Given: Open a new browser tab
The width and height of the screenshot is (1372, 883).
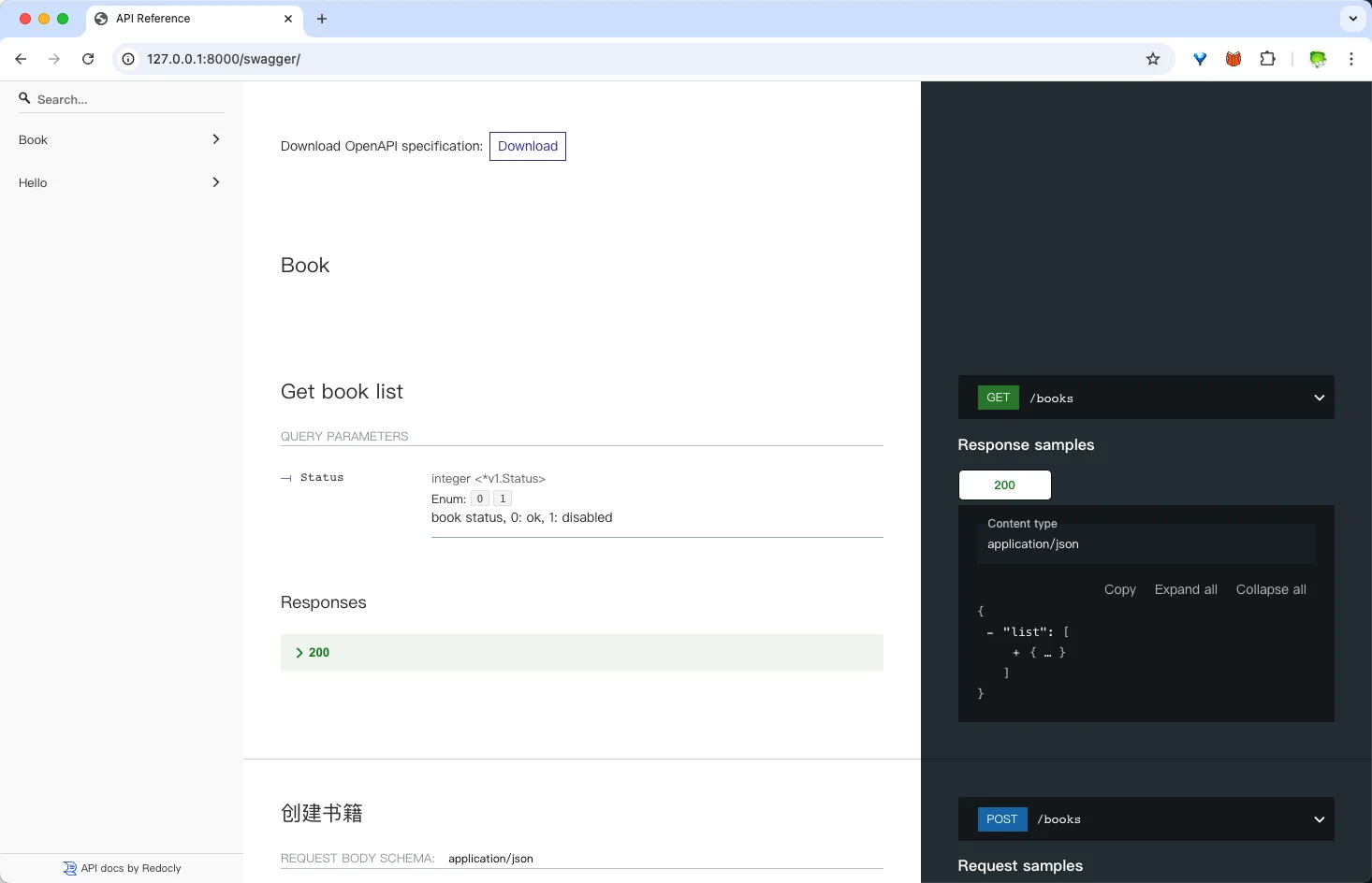Looking at the screenshot, I should [322, 19].
